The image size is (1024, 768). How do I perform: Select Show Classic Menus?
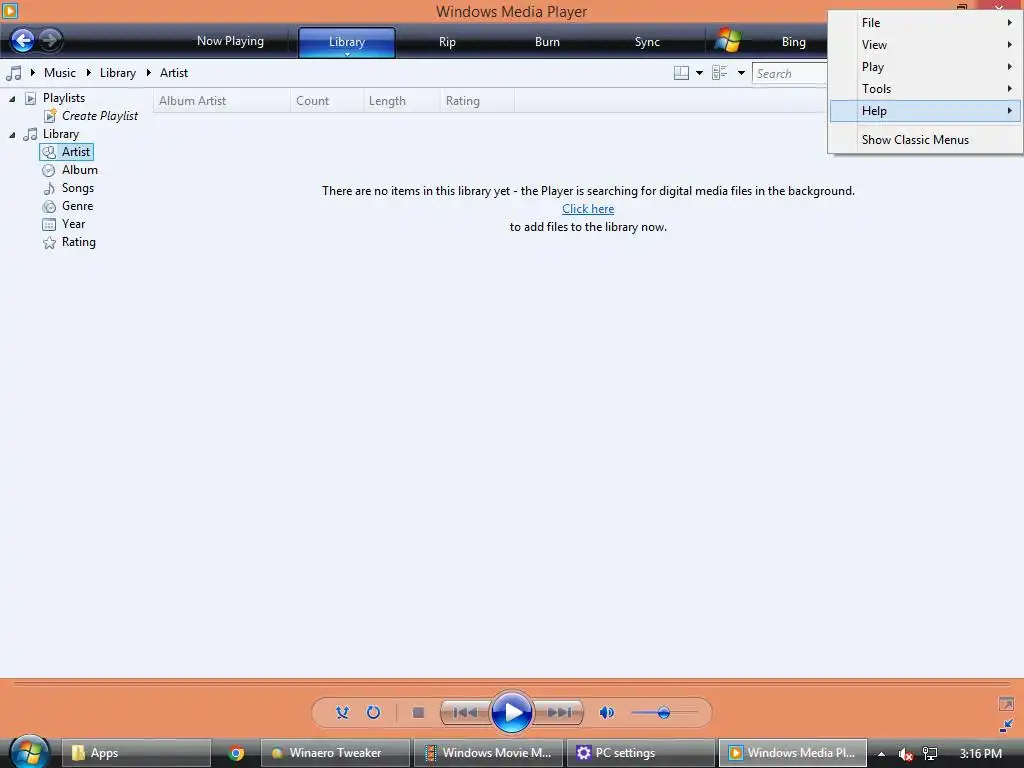tap(925, 140)
